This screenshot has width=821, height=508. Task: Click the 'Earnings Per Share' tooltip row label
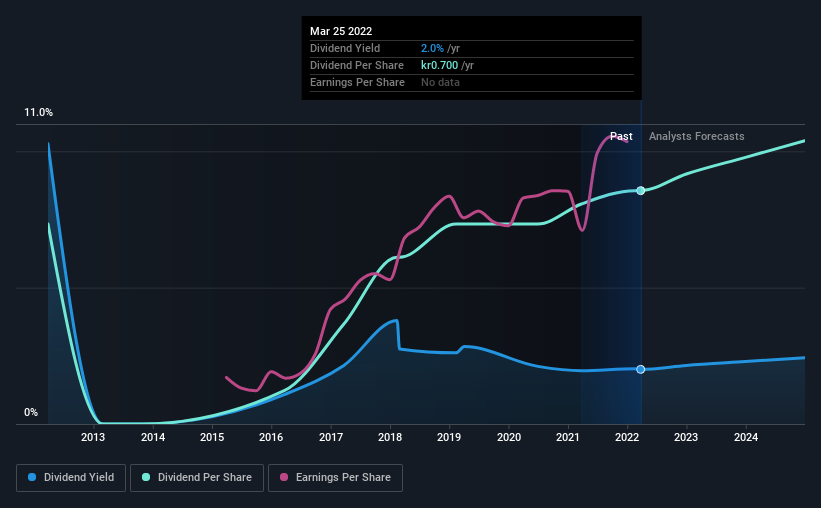(357, 82)
